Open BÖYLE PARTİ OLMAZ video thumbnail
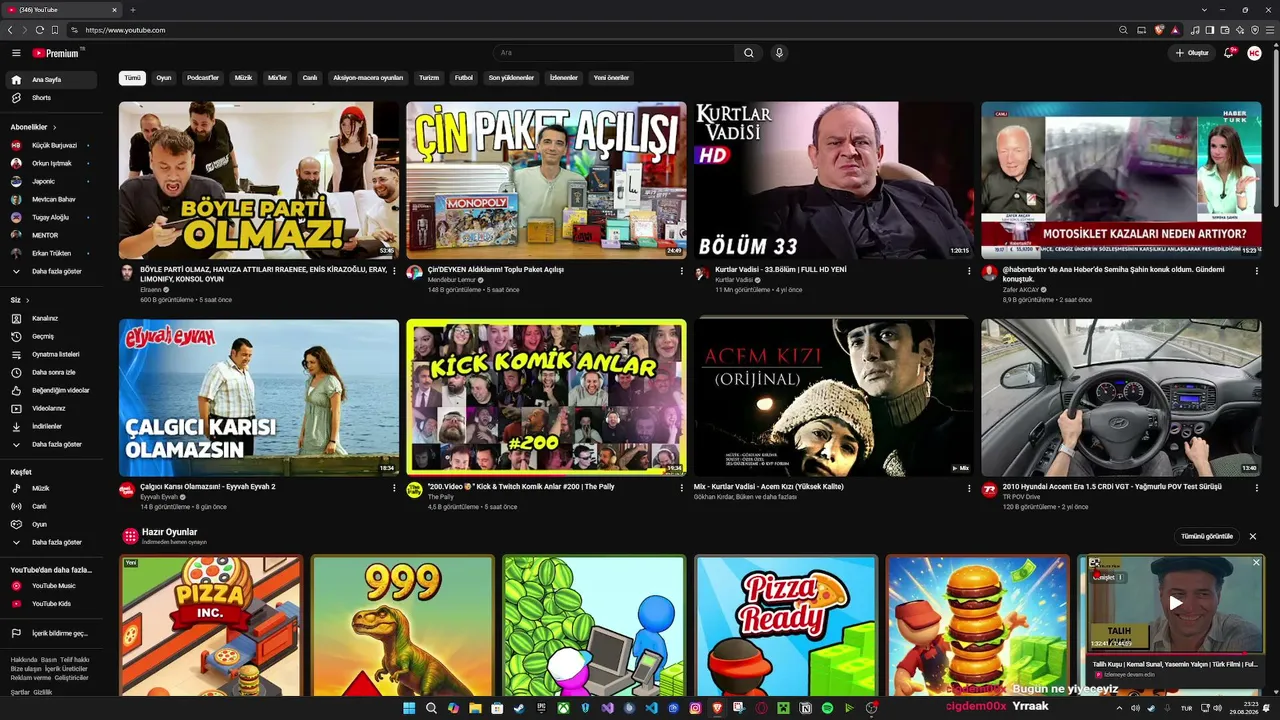1280x720 pixels. click(x=259, y=180)
